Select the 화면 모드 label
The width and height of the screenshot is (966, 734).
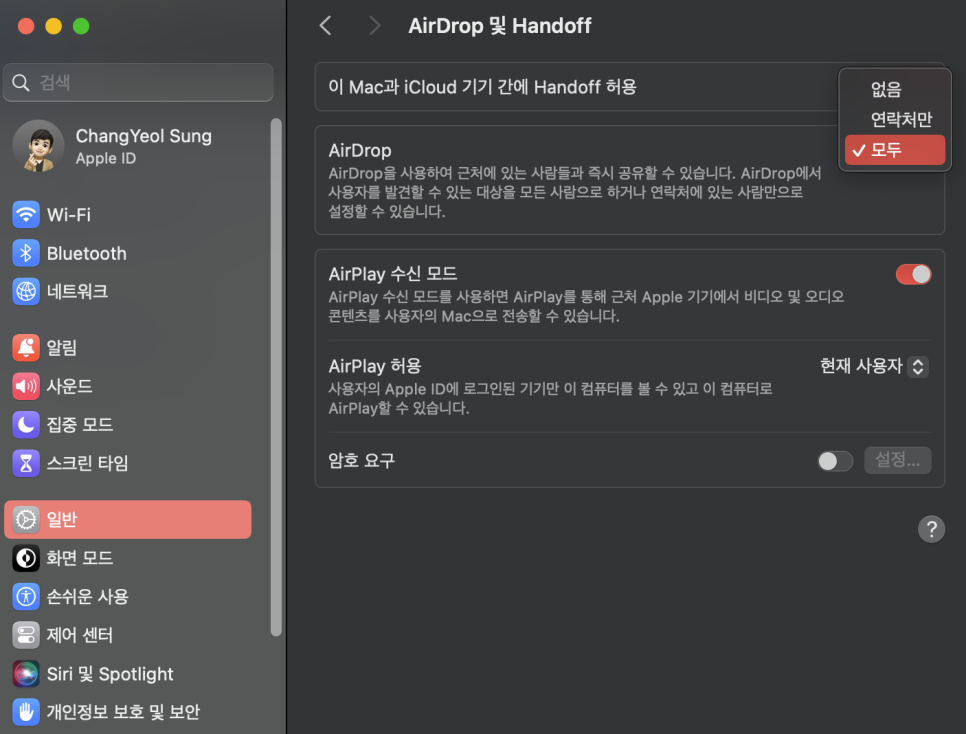point(80,558)
